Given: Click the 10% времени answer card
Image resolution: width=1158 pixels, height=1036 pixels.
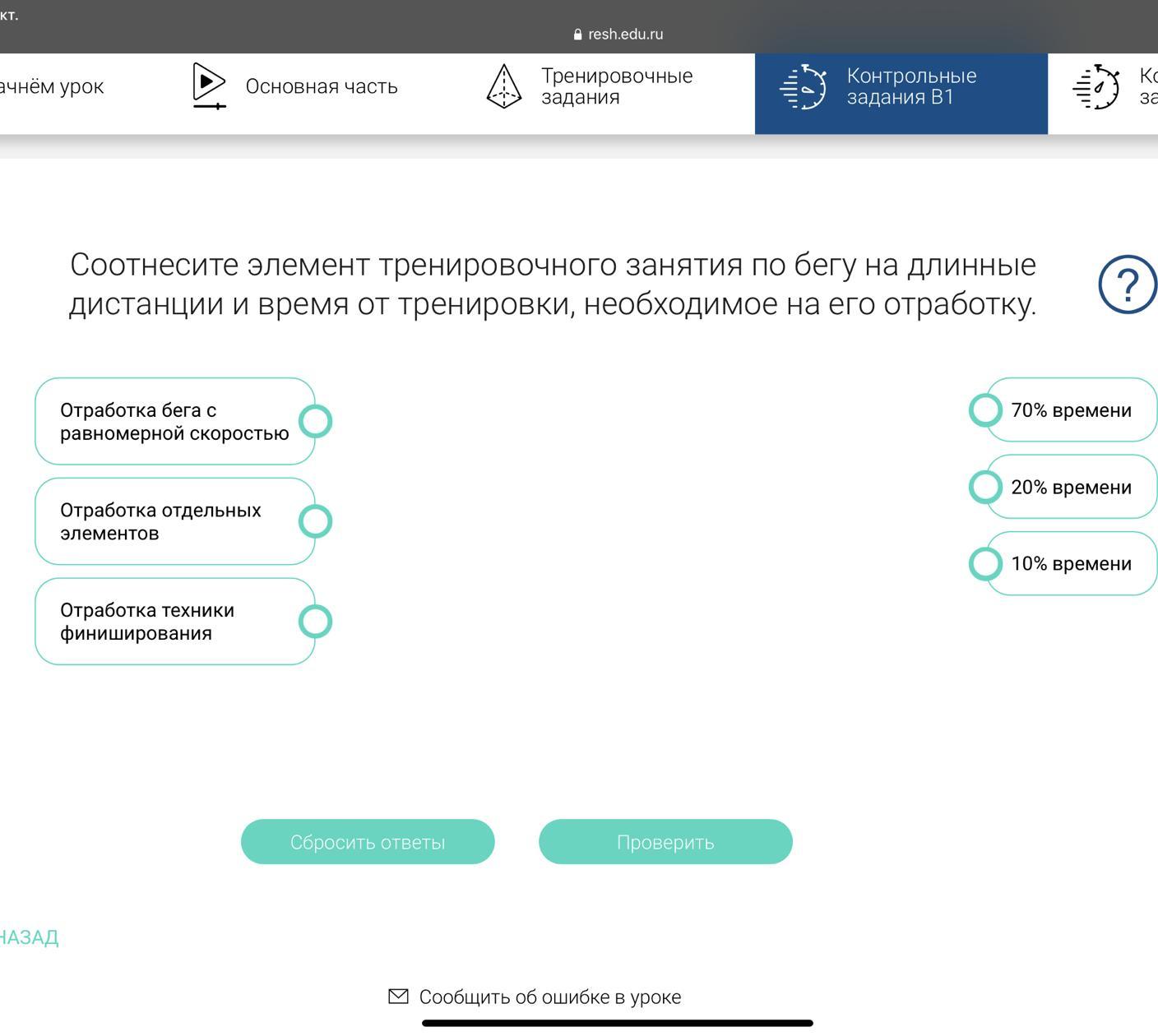Looking at the screenshot, I should click(x=1072, y=564).
